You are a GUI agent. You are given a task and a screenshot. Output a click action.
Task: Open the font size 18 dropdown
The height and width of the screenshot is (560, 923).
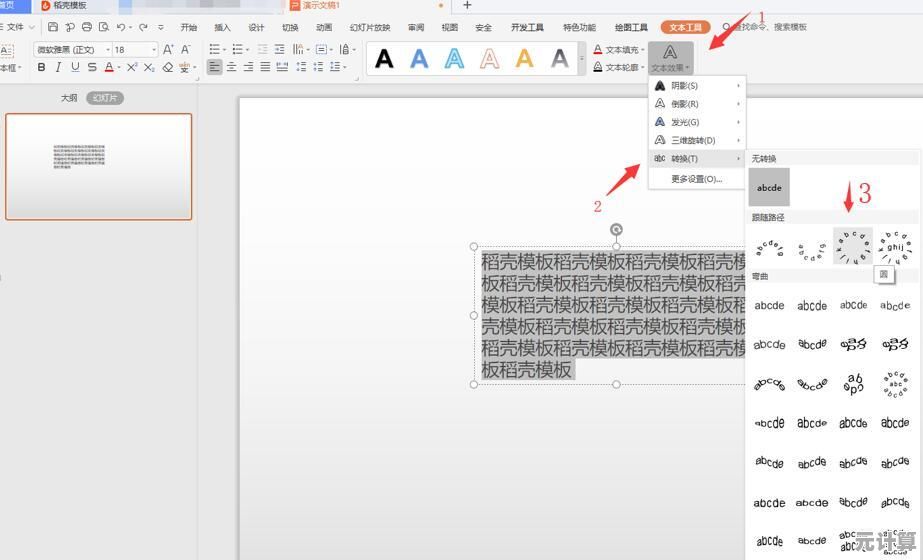[135, 49]
